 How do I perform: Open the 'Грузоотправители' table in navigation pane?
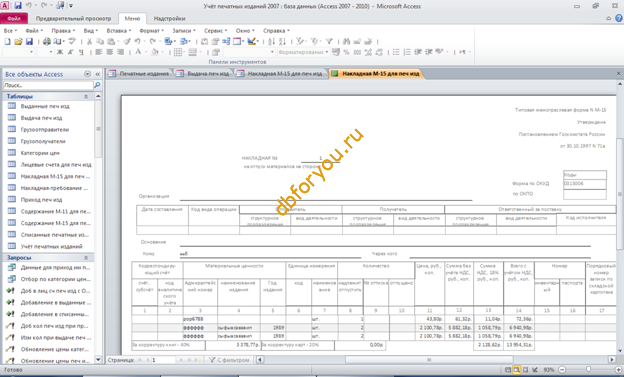coord(45,130)
